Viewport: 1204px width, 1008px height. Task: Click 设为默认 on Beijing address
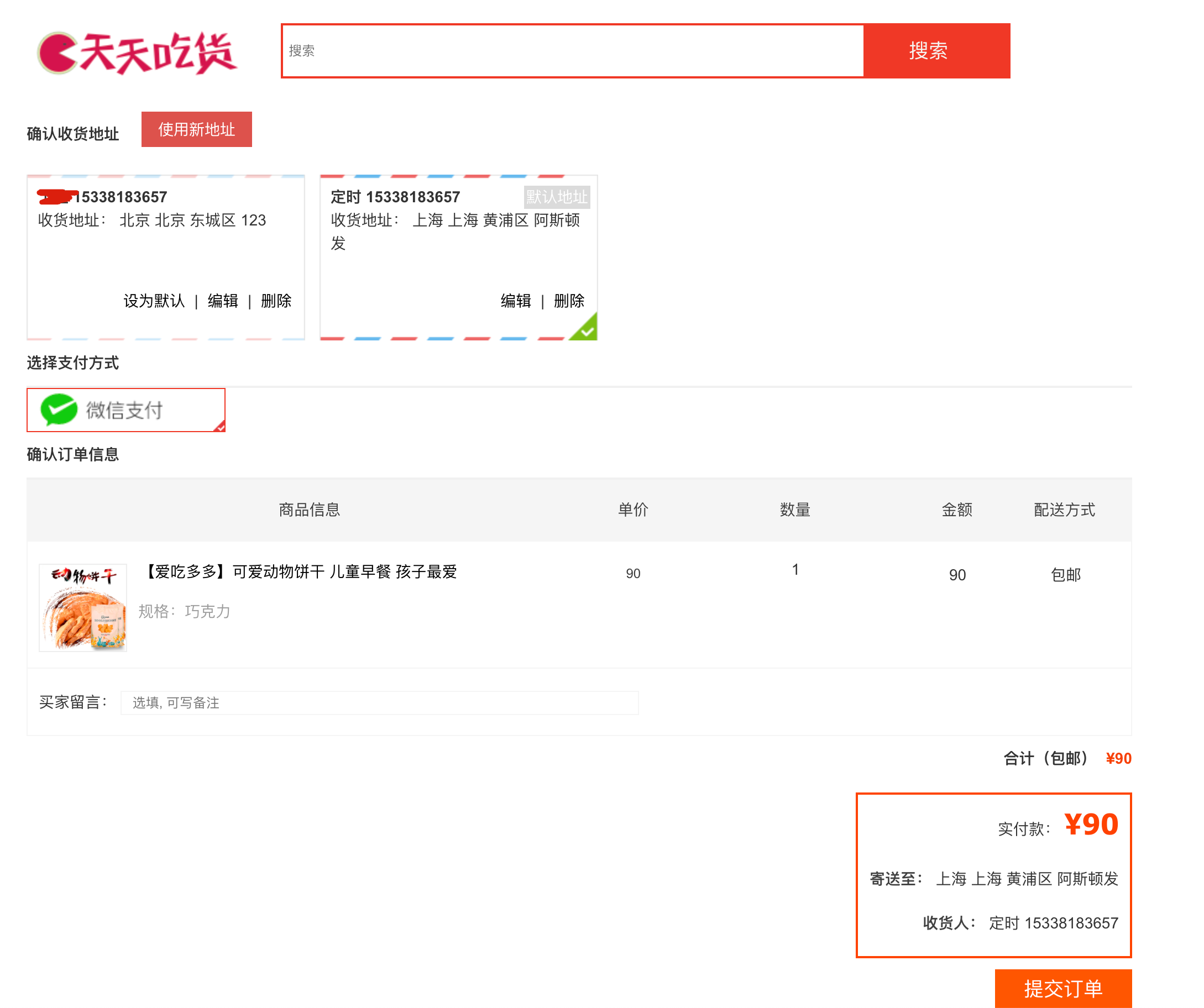point(154,301)
